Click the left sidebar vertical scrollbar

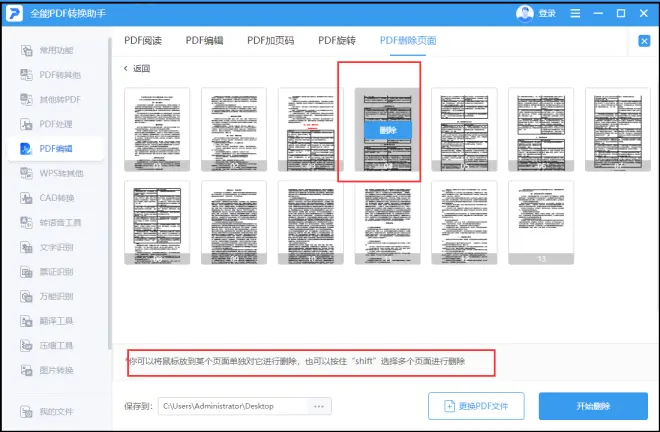(110, 193)
